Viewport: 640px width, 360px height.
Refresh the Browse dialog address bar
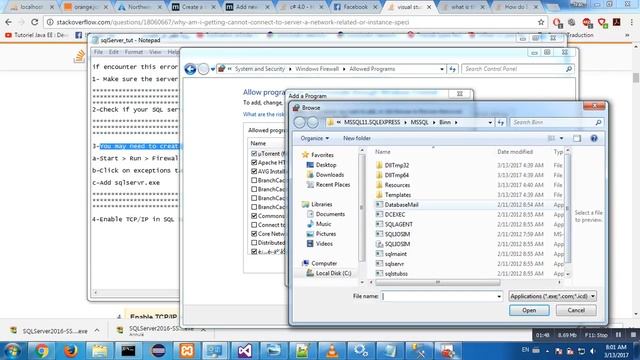tap(501, 122)
